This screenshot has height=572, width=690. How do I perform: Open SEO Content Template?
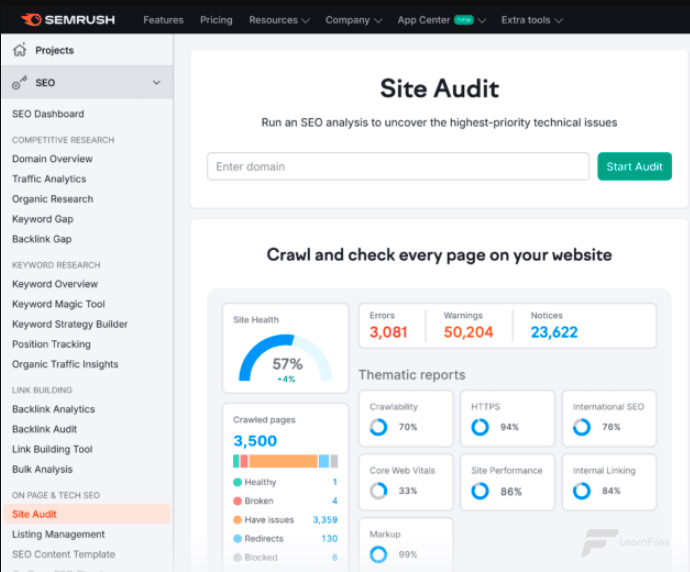(63, 554)
